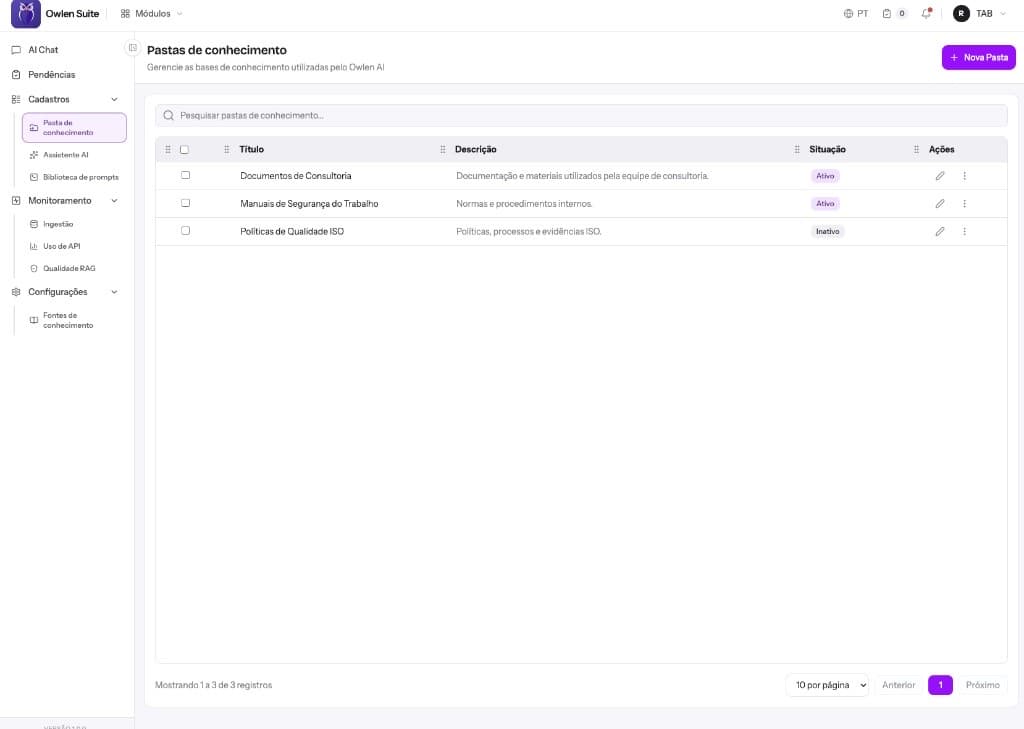Open Ingestão under Monitoramento

pyautogui.click(x=58, y=224)
